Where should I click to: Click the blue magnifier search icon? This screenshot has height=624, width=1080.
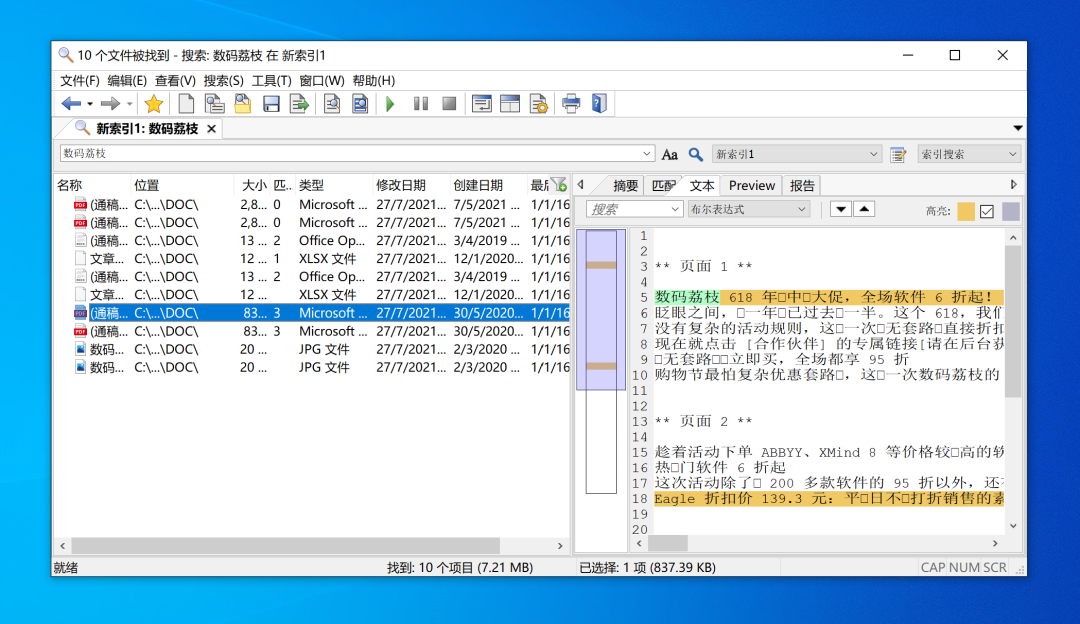pyautogui.click(x=696, y=154)
